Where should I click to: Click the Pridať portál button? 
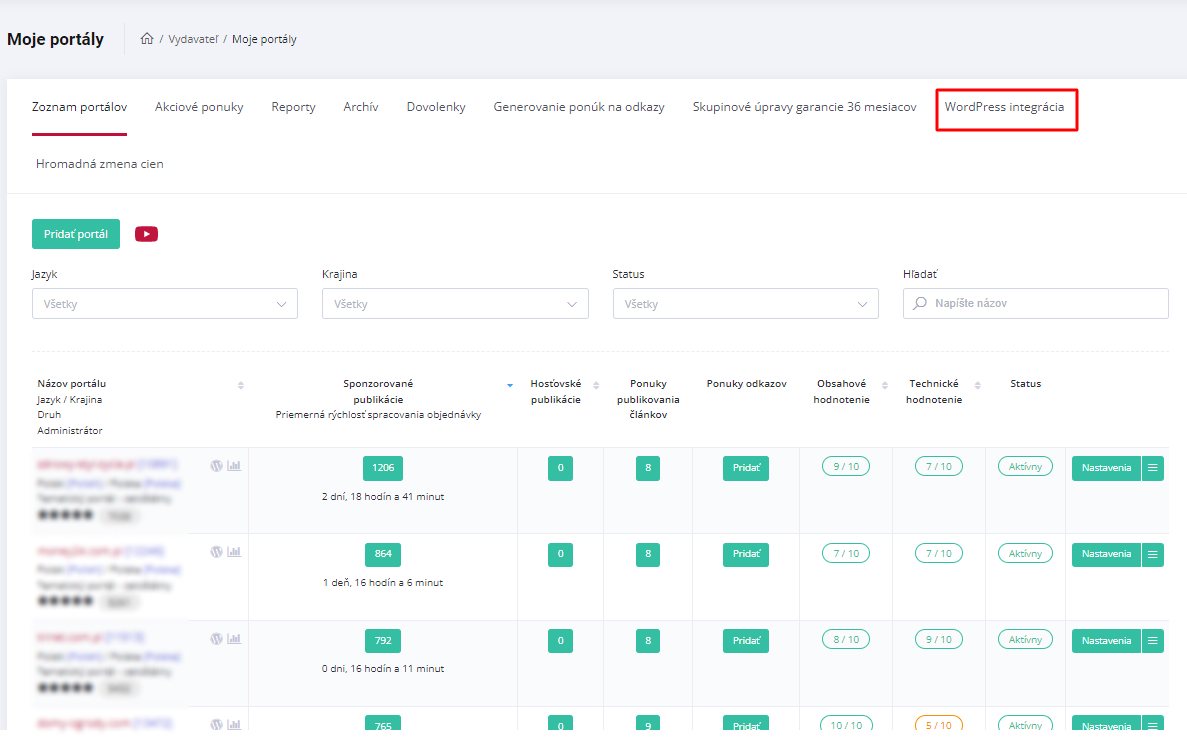pos(76,234)
